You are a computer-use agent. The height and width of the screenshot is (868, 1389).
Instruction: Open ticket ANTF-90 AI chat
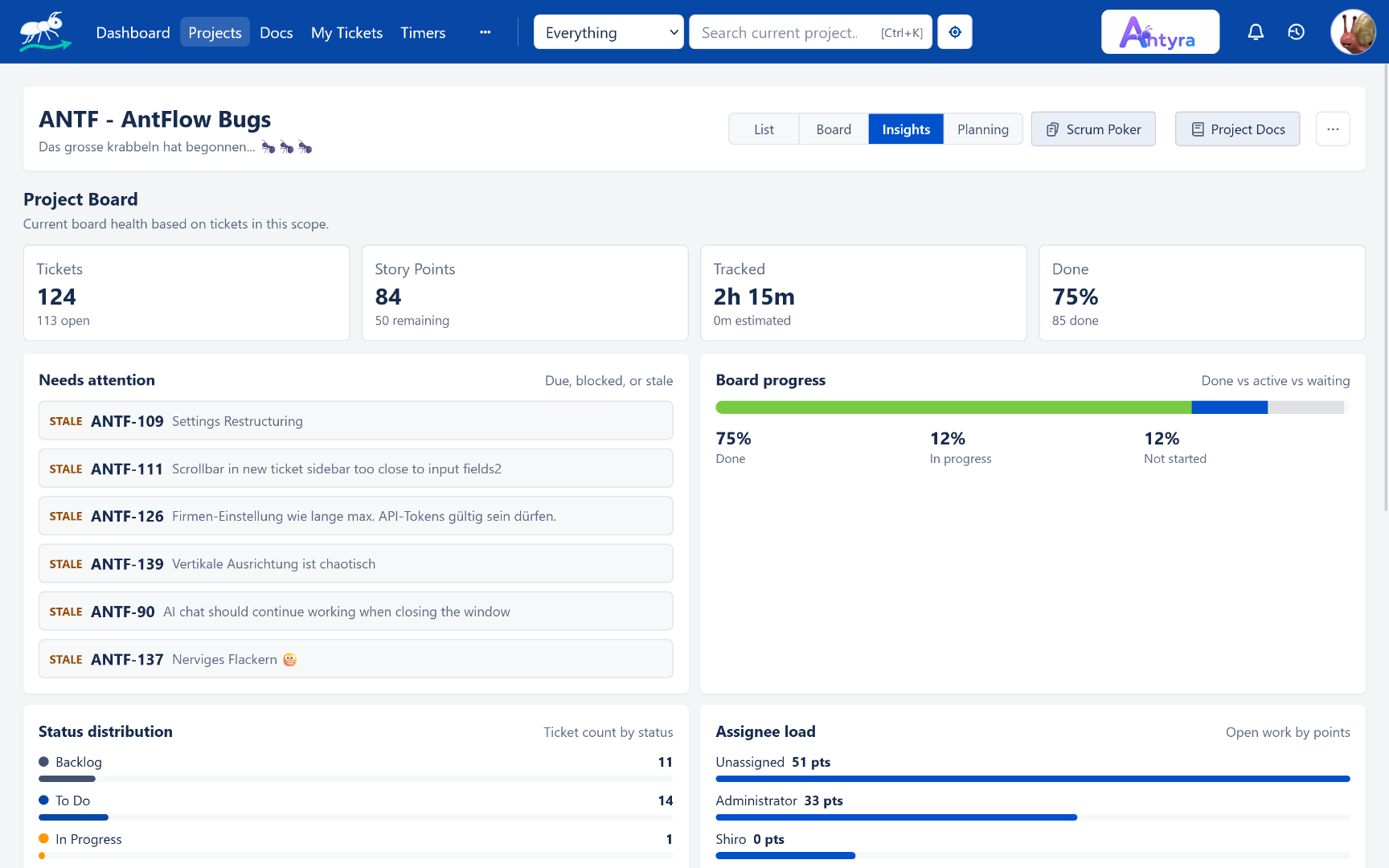pos(355,611)
